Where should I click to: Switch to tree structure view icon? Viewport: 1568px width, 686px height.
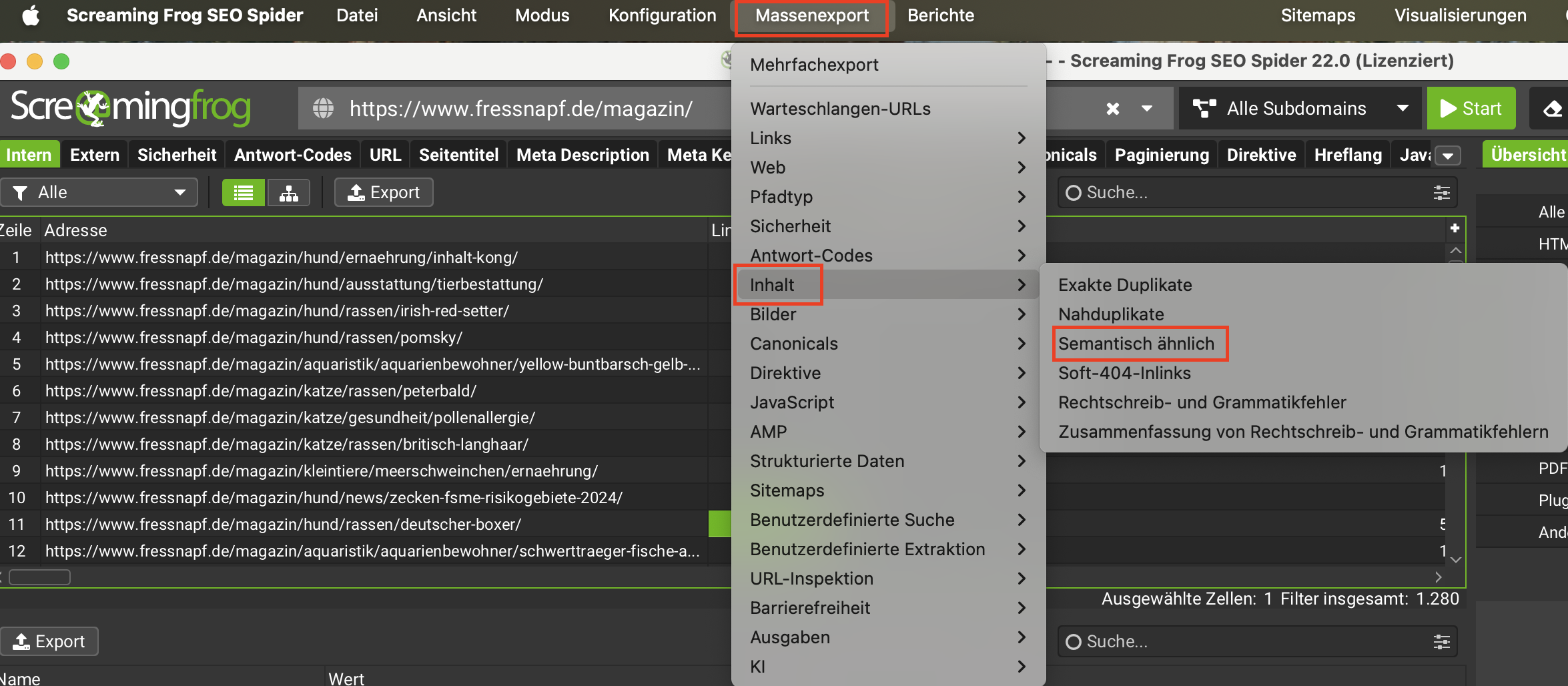(x=289, y=193)
